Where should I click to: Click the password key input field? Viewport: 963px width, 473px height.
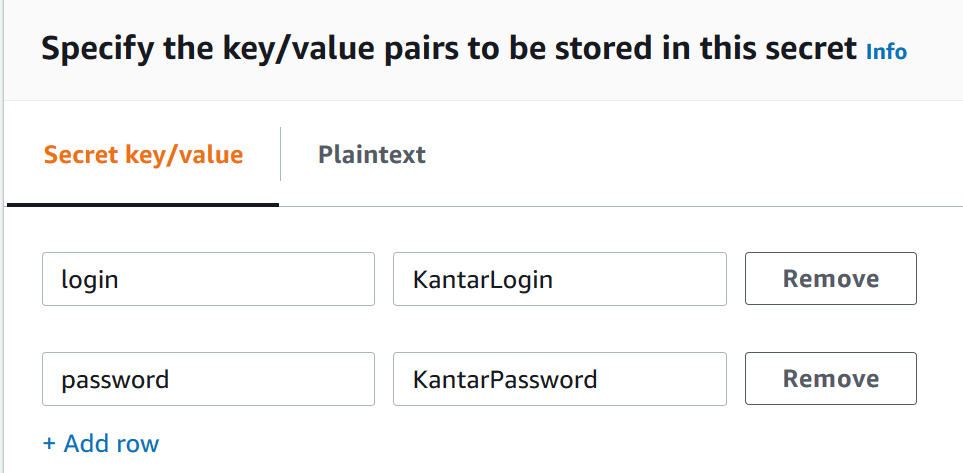point(208,379)
